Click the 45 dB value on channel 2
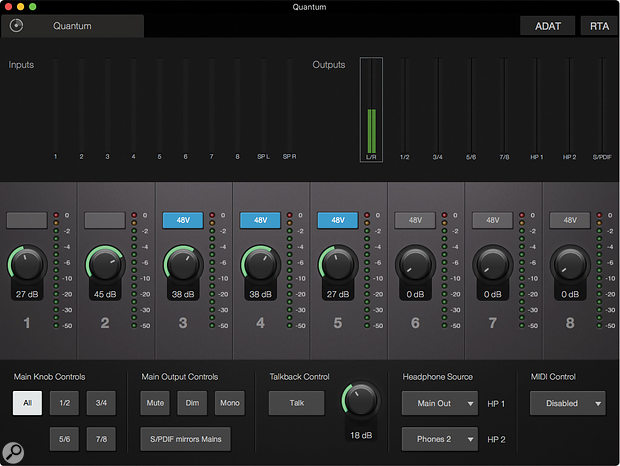The width and height of the screenshot is (620, 466). click(x=105, y=294)
